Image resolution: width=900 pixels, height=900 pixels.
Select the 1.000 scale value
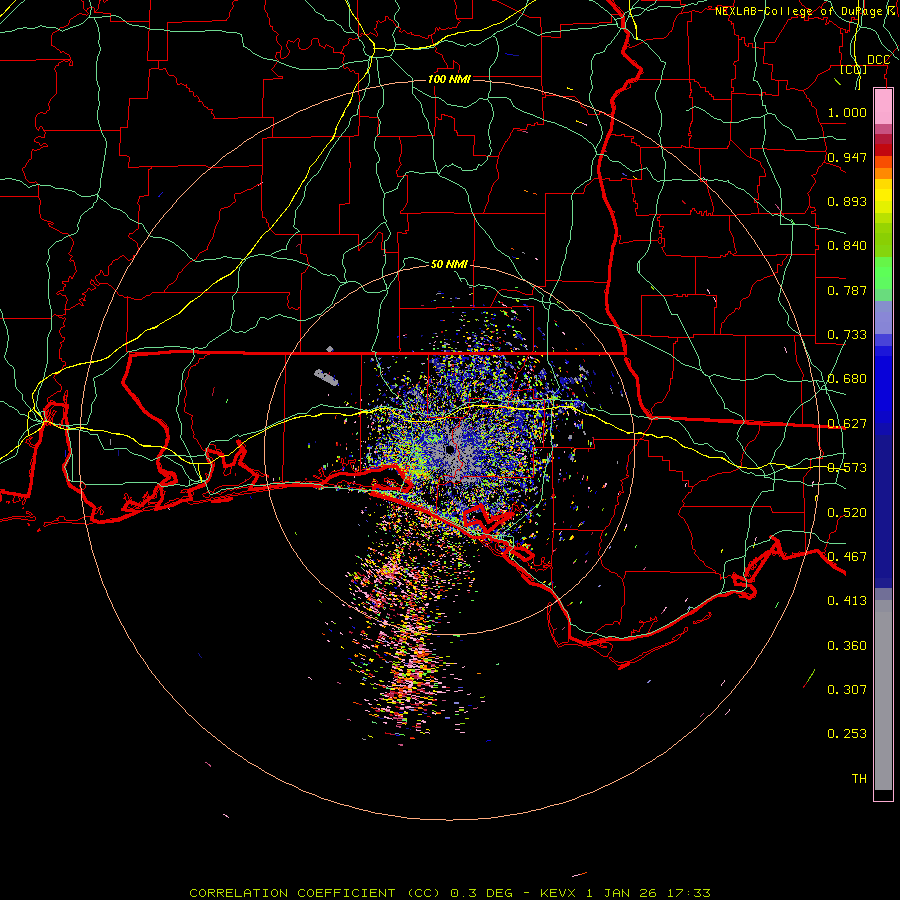(847, 112)
